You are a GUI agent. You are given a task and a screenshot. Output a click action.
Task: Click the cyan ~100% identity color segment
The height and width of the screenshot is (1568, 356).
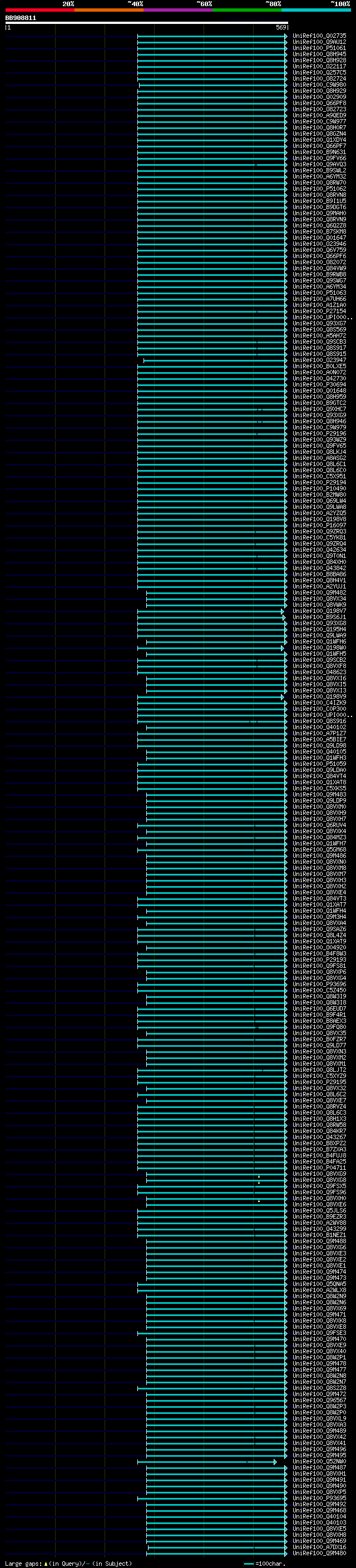click(x=316, y=10)
